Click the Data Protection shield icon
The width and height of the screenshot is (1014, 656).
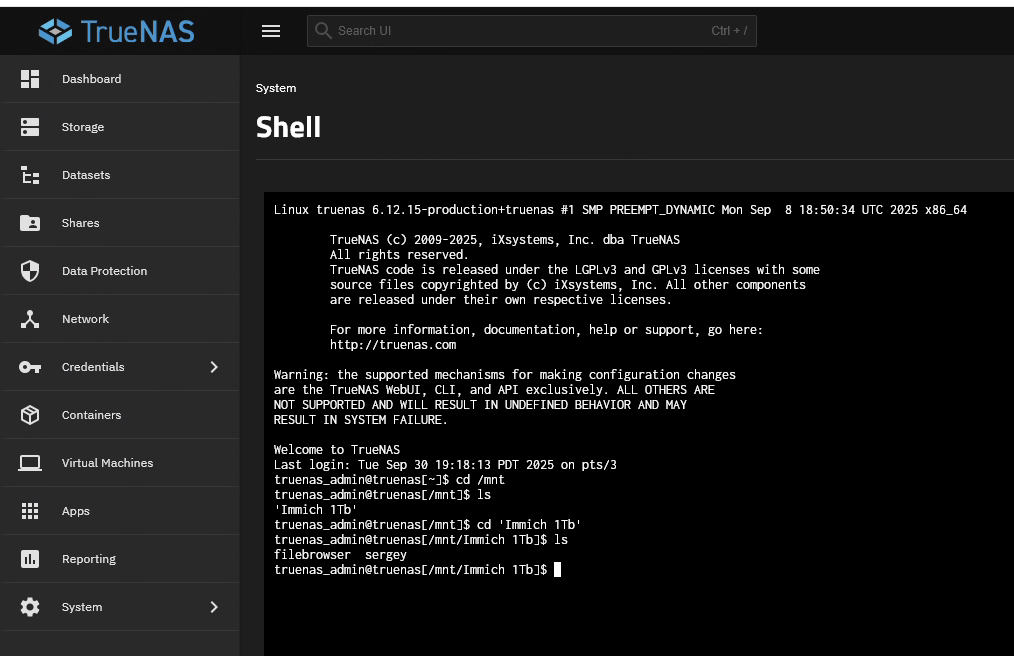tap(30, 271)
